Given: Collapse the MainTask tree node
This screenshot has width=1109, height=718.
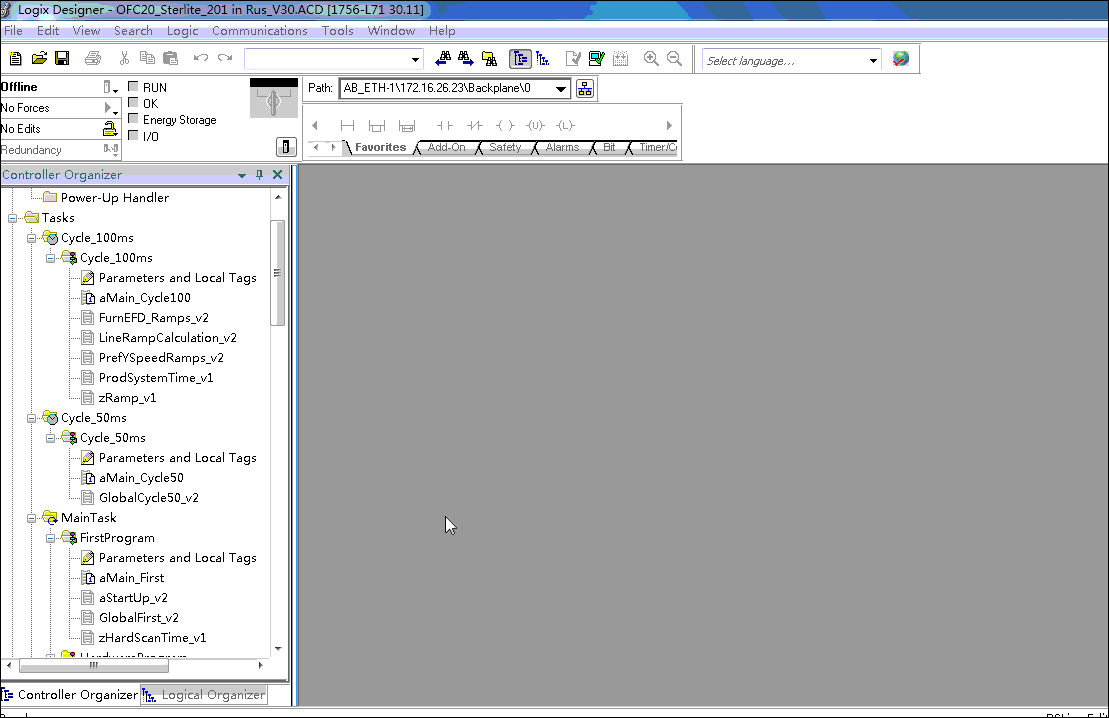Looking at the screenshot, I should coord(32,518).
